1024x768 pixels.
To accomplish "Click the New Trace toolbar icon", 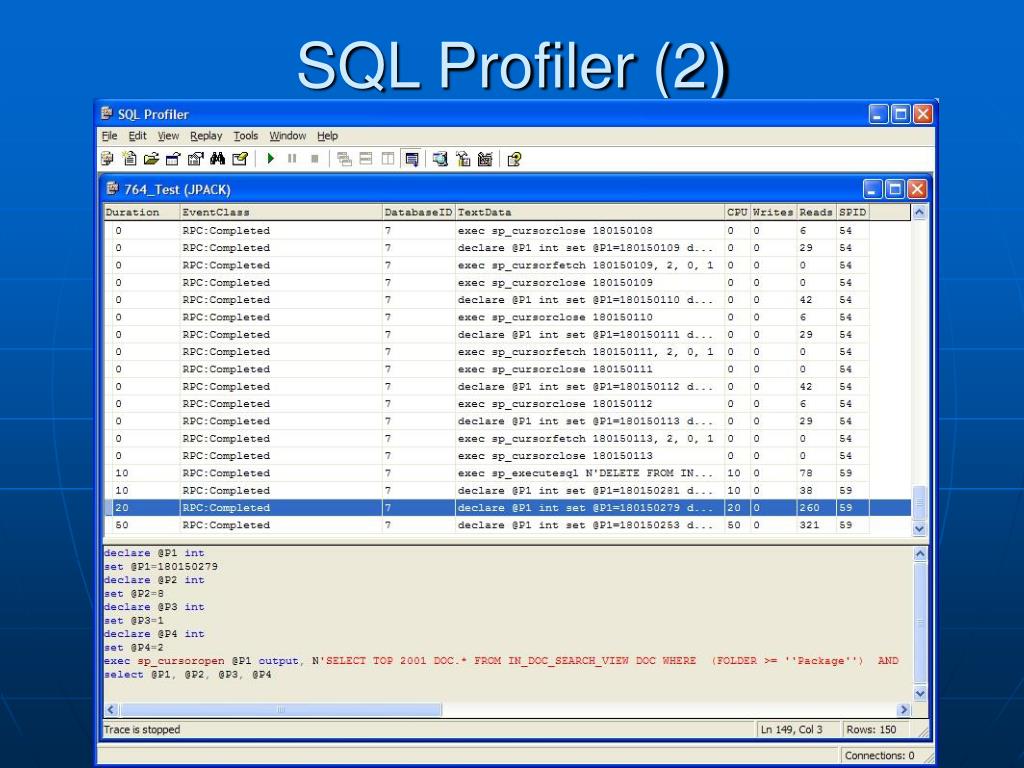I will click(x=108, y=159).
